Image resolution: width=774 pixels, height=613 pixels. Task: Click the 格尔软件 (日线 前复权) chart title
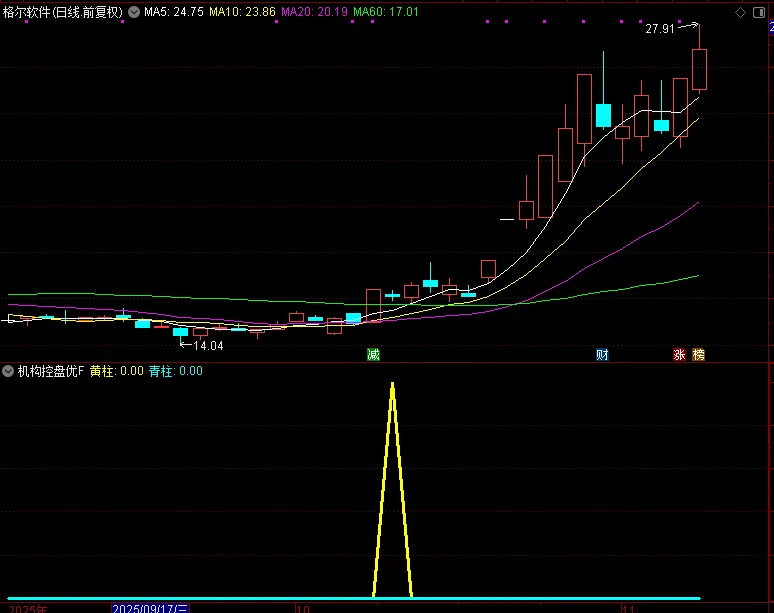click(x=62, y=12)
